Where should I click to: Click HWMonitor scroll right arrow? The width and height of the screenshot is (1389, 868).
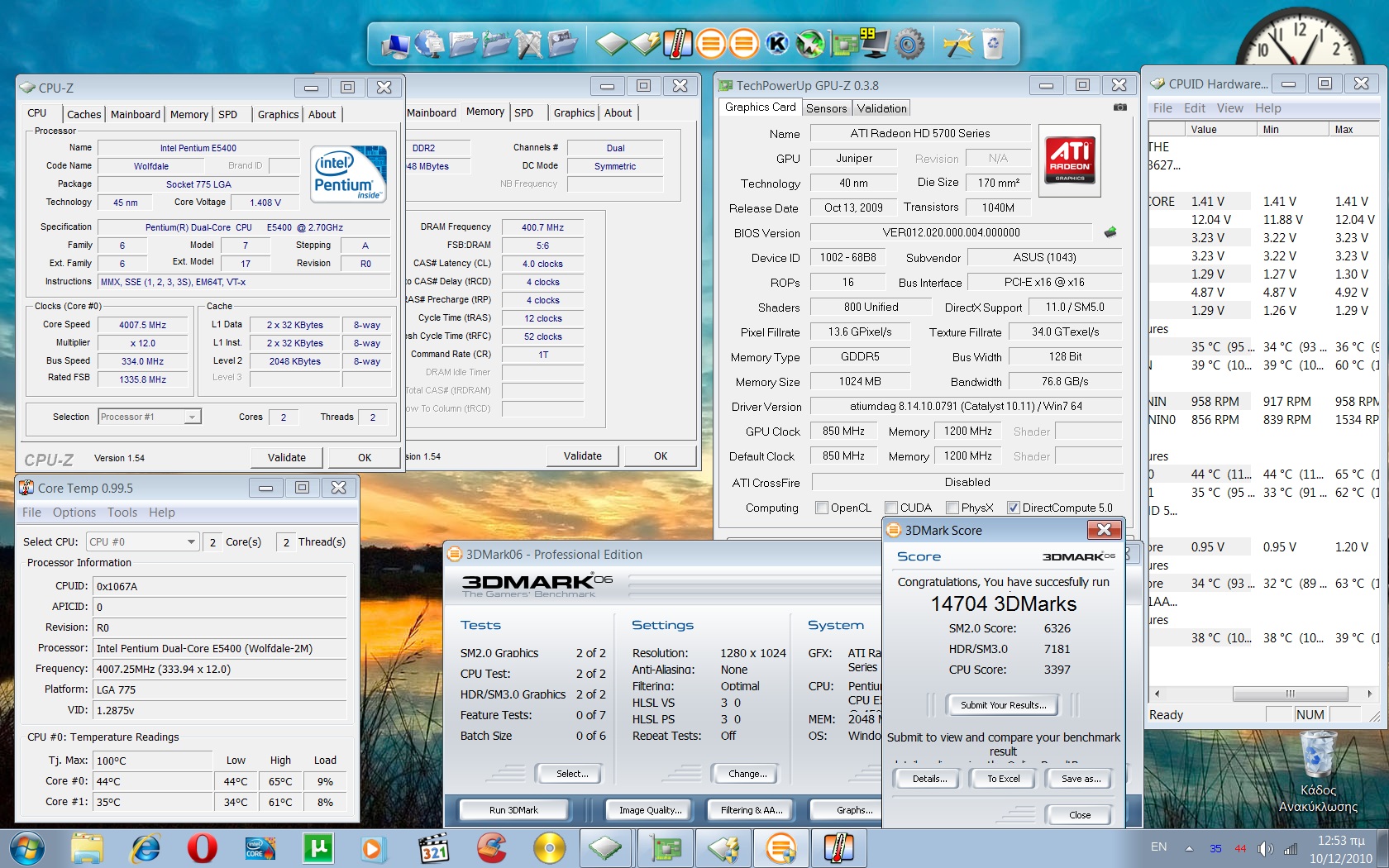point(1370,694)
